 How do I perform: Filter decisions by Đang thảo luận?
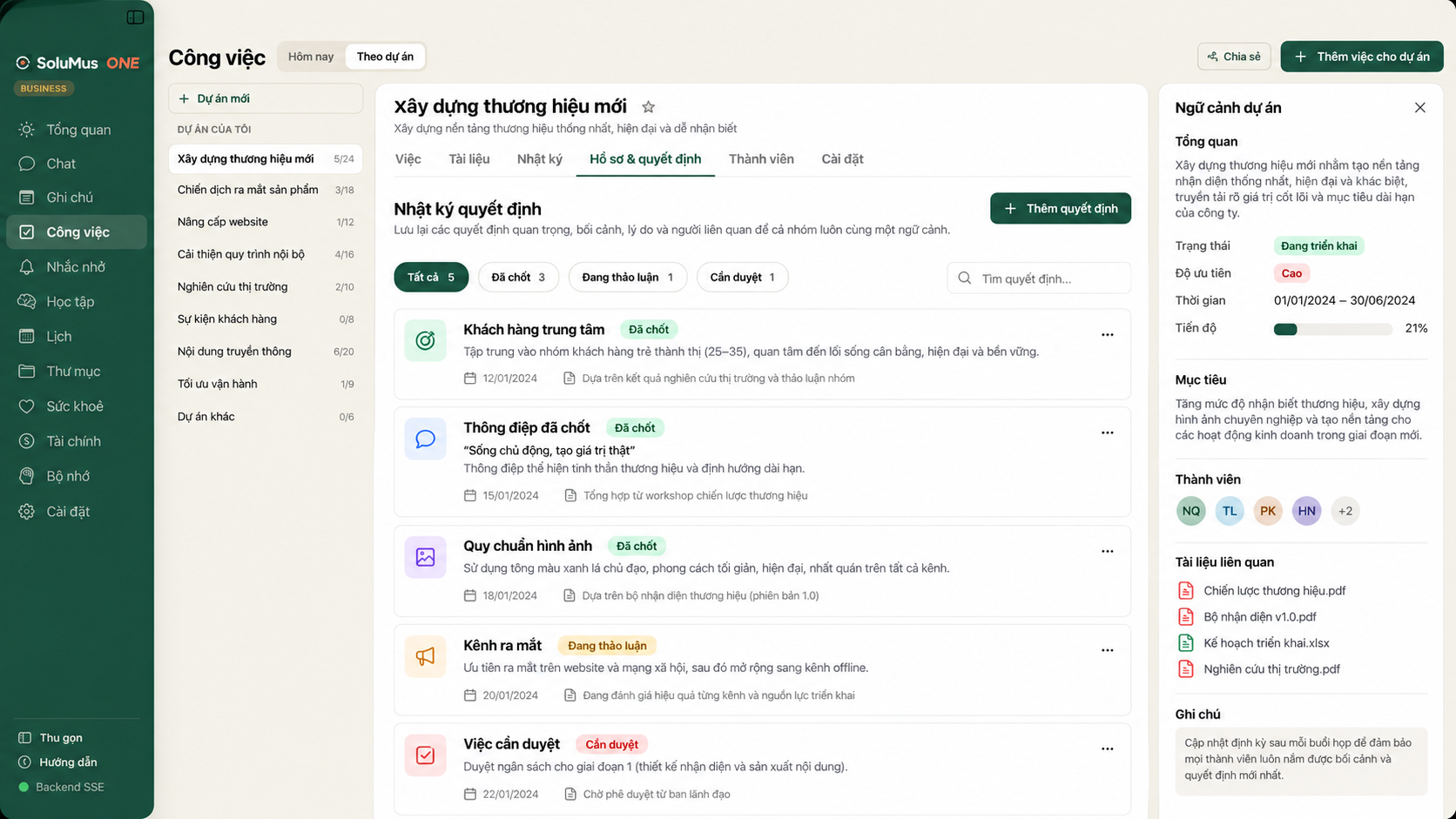627,277
